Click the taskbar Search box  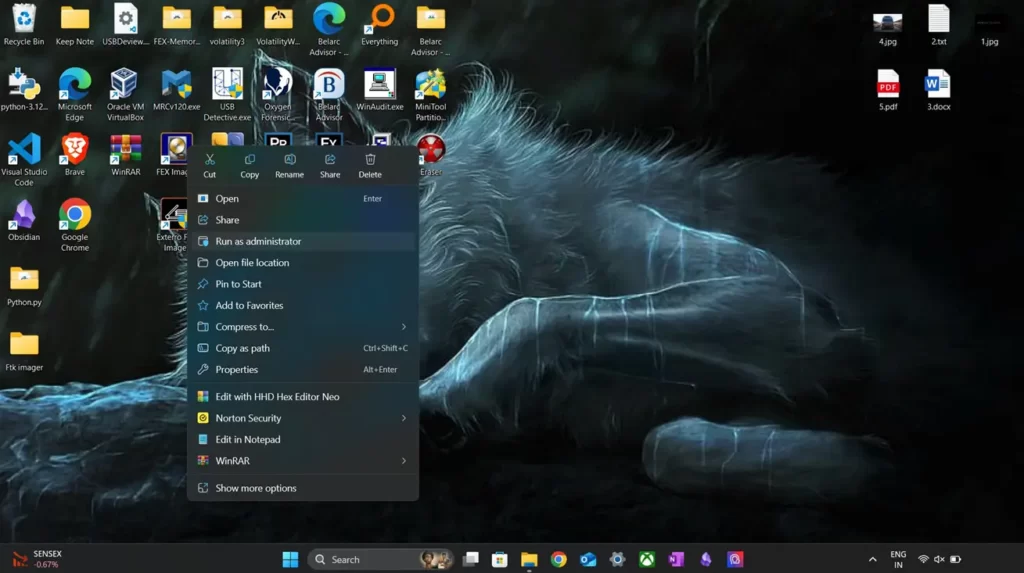365,559
